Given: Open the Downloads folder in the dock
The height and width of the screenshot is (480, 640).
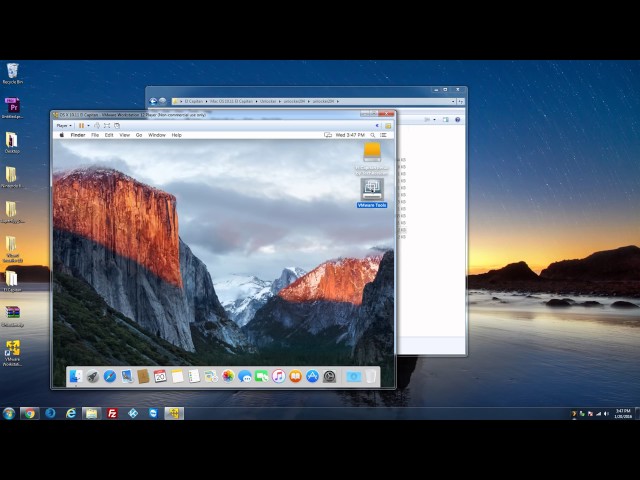Looking at the screenshot, I should (x=353, y=376).
